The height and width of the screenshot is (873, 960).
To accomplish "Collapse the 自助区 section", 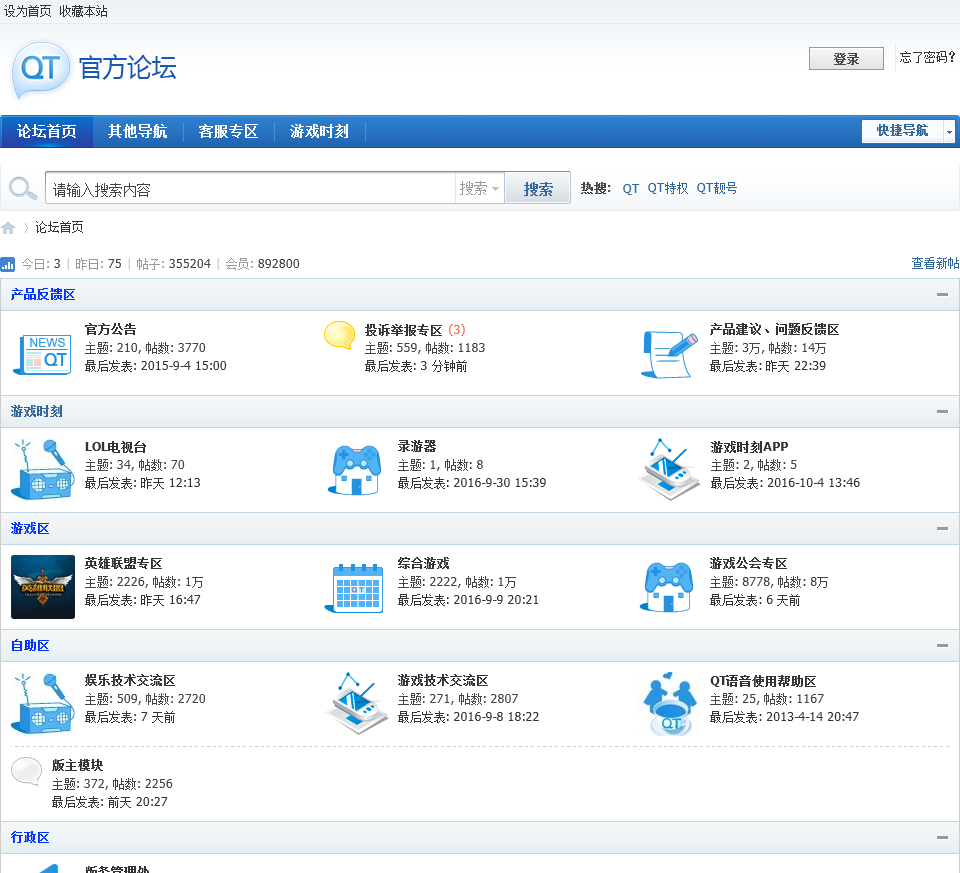I will click(x=942, y=645).
